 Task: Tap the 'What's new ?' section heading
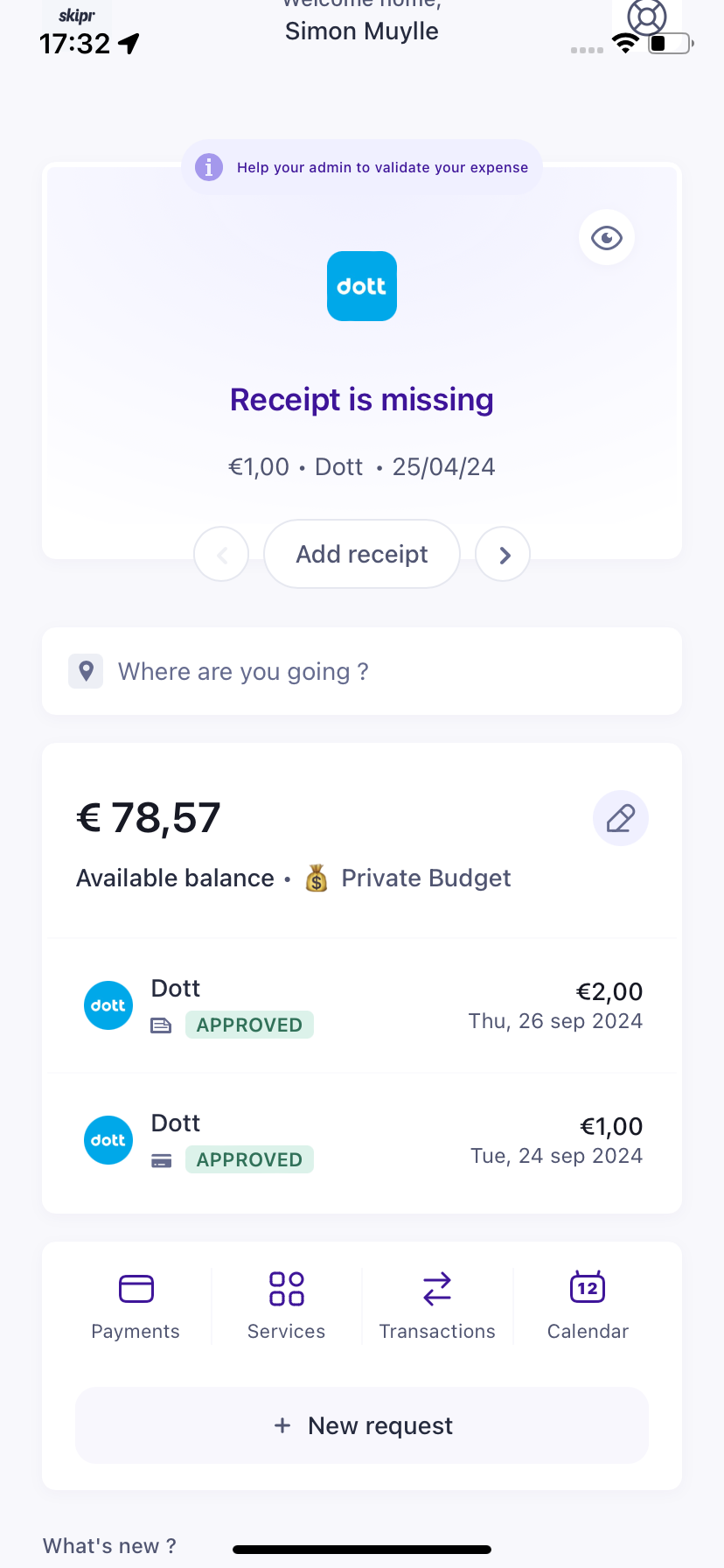coord(109,1546)
